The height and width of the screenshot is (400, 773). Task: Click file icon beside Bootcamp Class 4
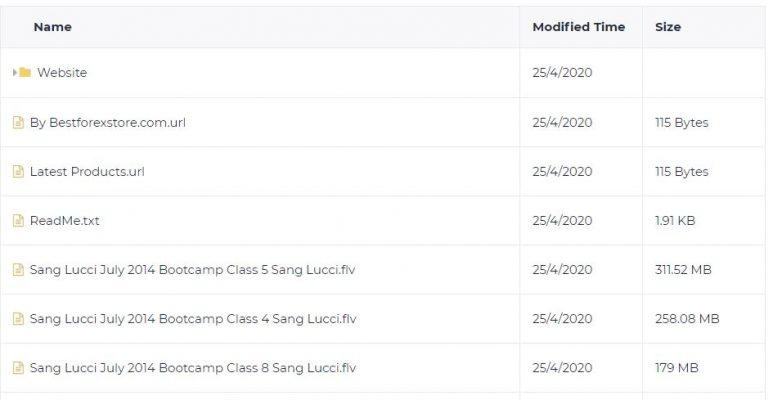tap(18, 319)
